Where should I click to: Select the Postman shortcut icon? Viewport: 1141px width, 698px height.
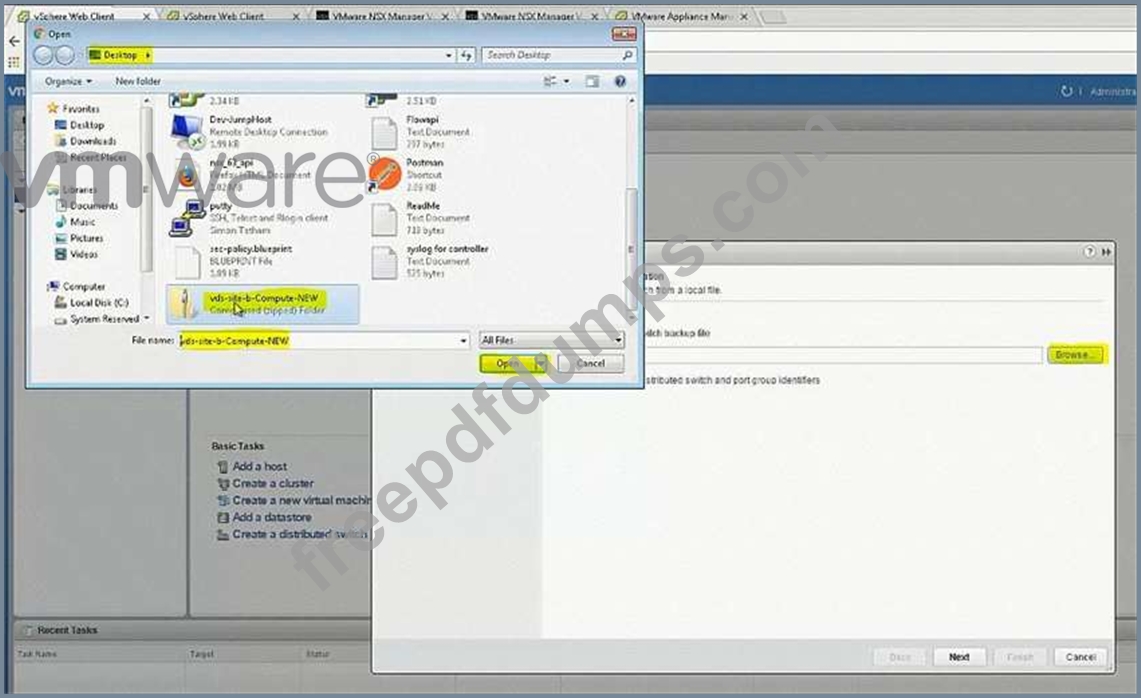(384, 175)
